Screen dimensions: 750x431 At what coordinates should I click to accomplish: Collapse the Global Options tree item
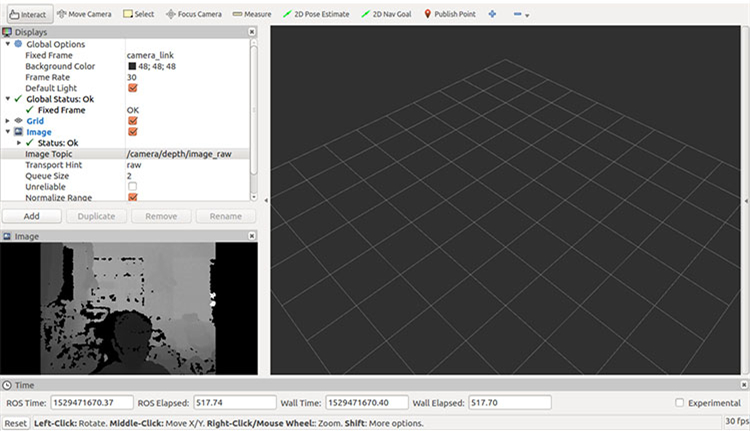click(x=7, y=44)
